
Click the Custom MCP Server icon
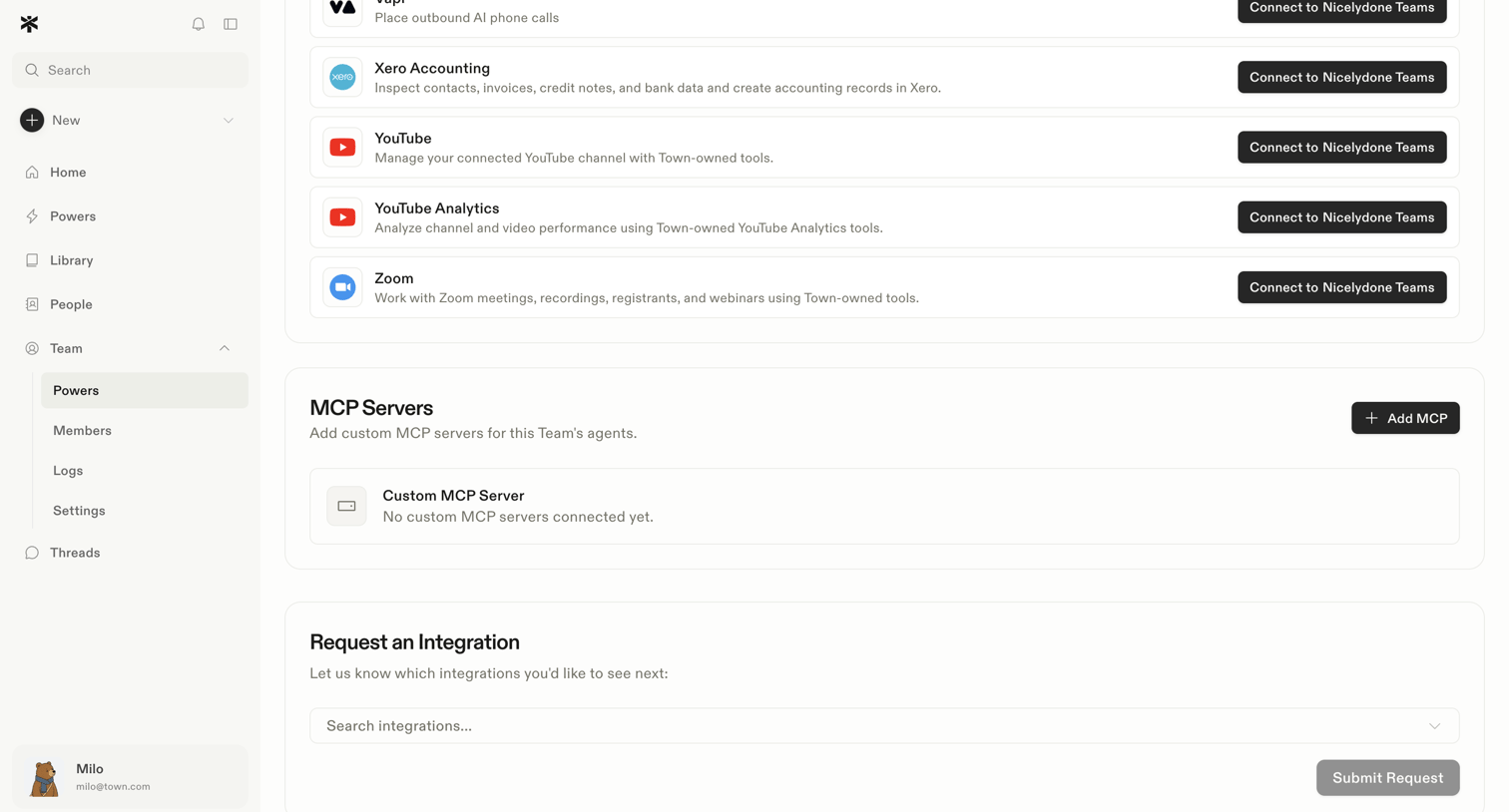[x=346, y=506]
